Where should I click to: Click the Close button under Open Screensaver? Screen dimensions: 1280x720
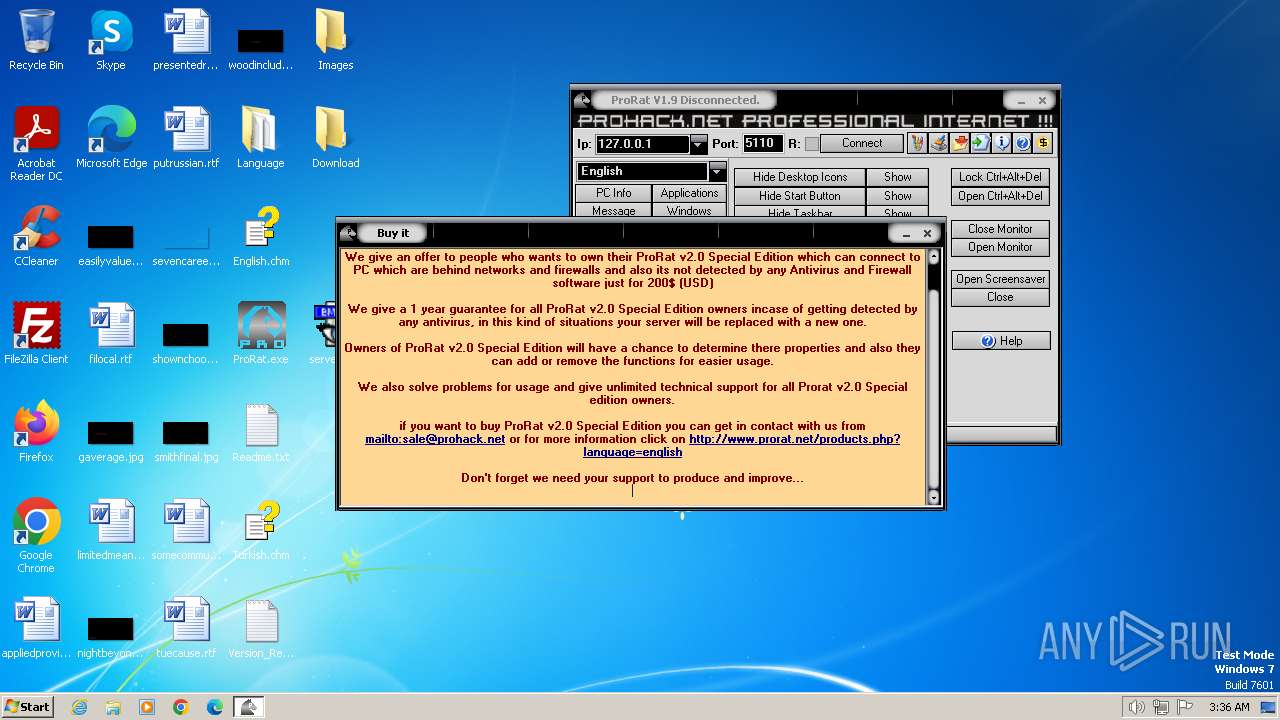click(1000, 297)
